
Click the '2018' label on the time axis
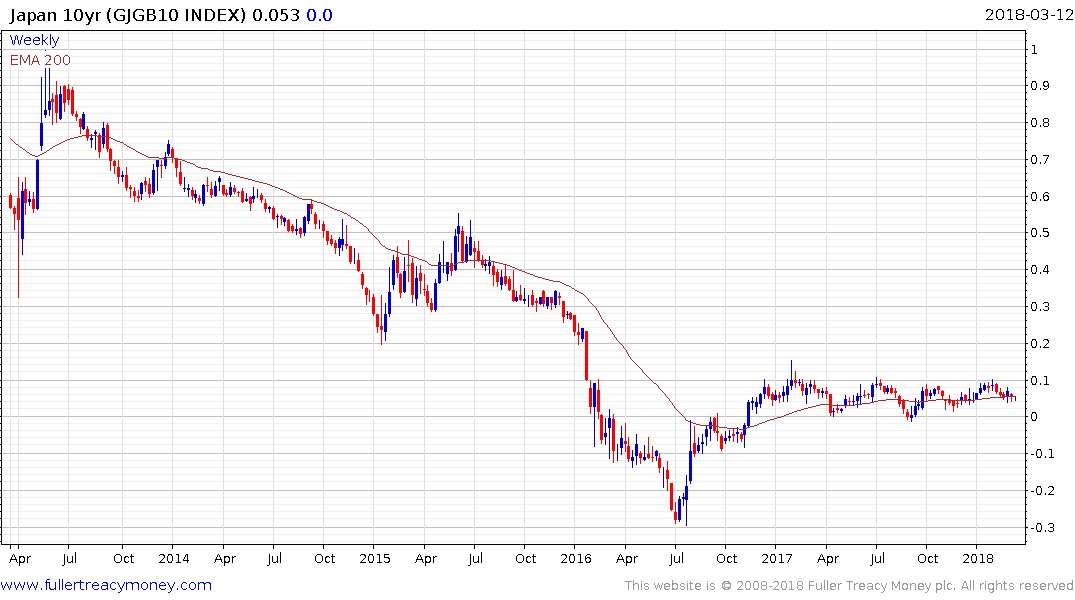click(x=977, y=558)
